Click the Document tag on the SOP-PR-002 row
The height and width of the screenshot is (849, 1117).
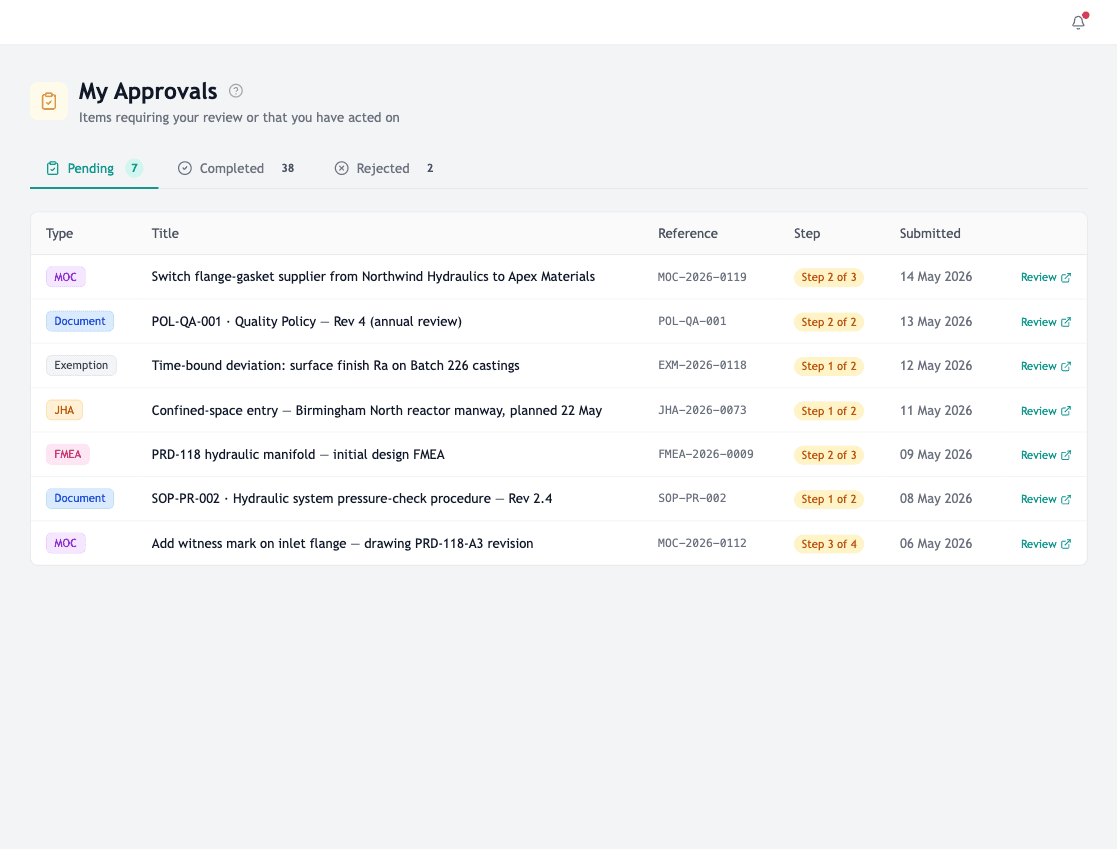[80, 499]
